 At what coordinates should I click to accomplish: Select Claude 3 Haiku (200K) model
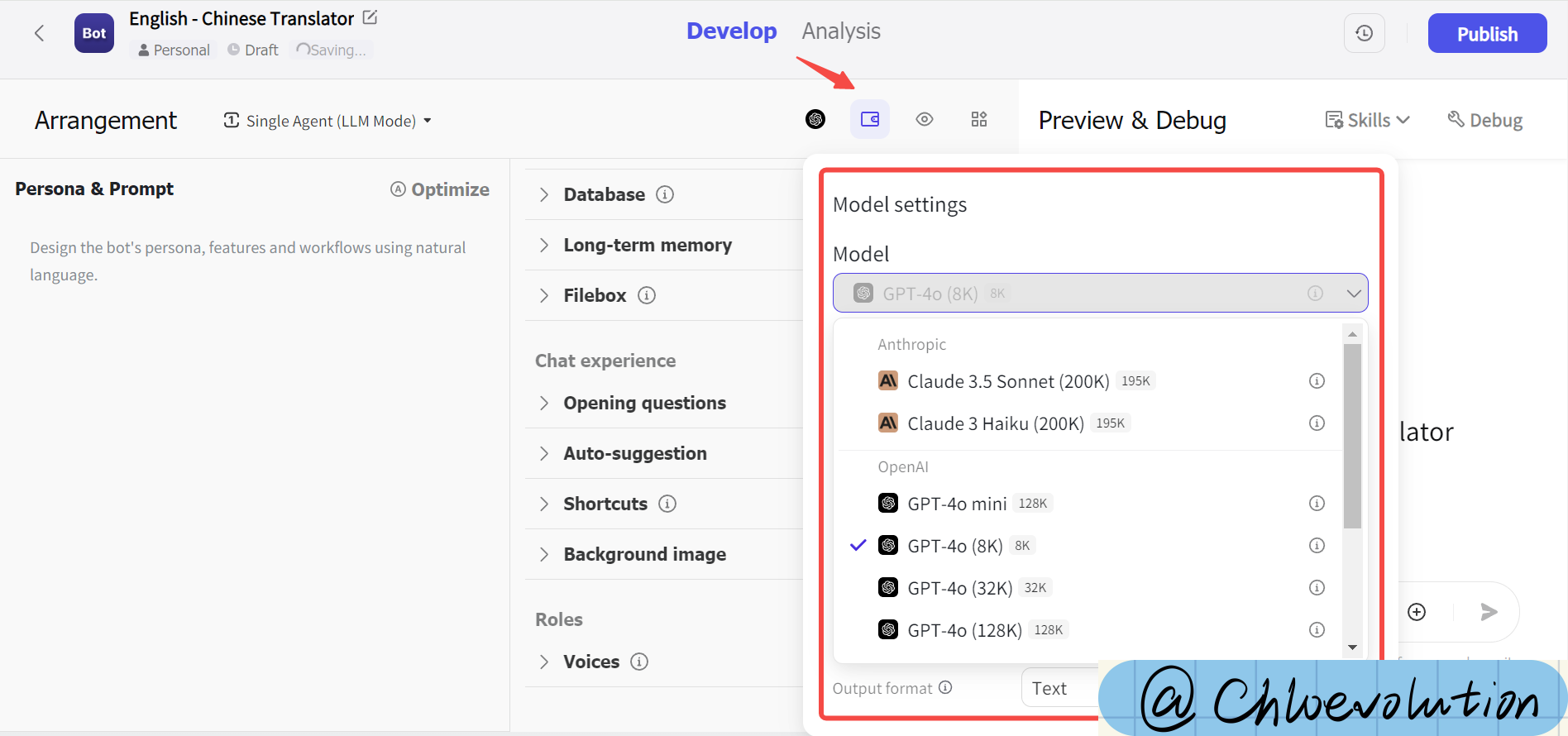(1088, 423)
